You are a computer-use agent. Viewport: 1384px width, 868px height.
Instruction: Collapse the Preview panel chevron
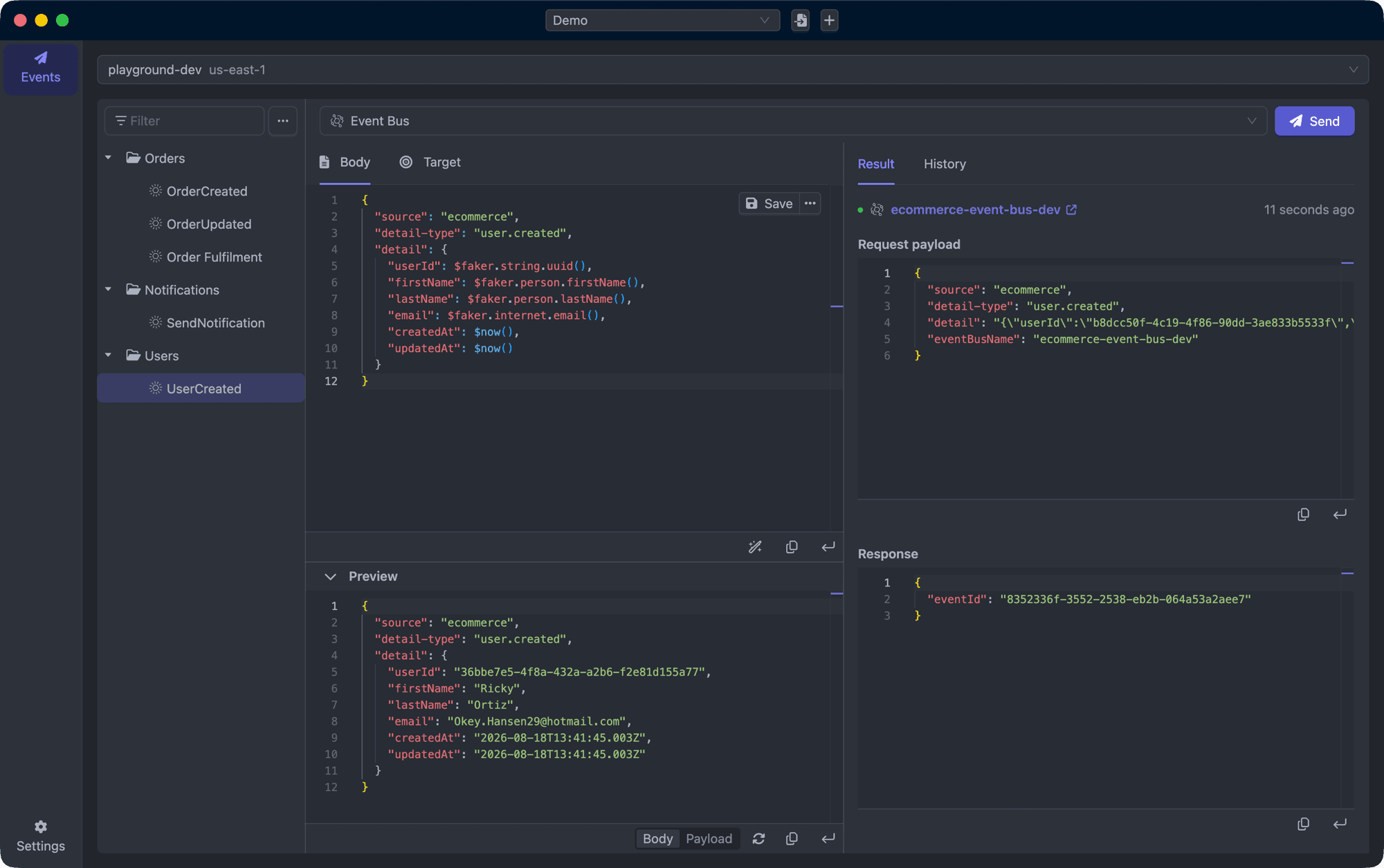tap(331, 576)
